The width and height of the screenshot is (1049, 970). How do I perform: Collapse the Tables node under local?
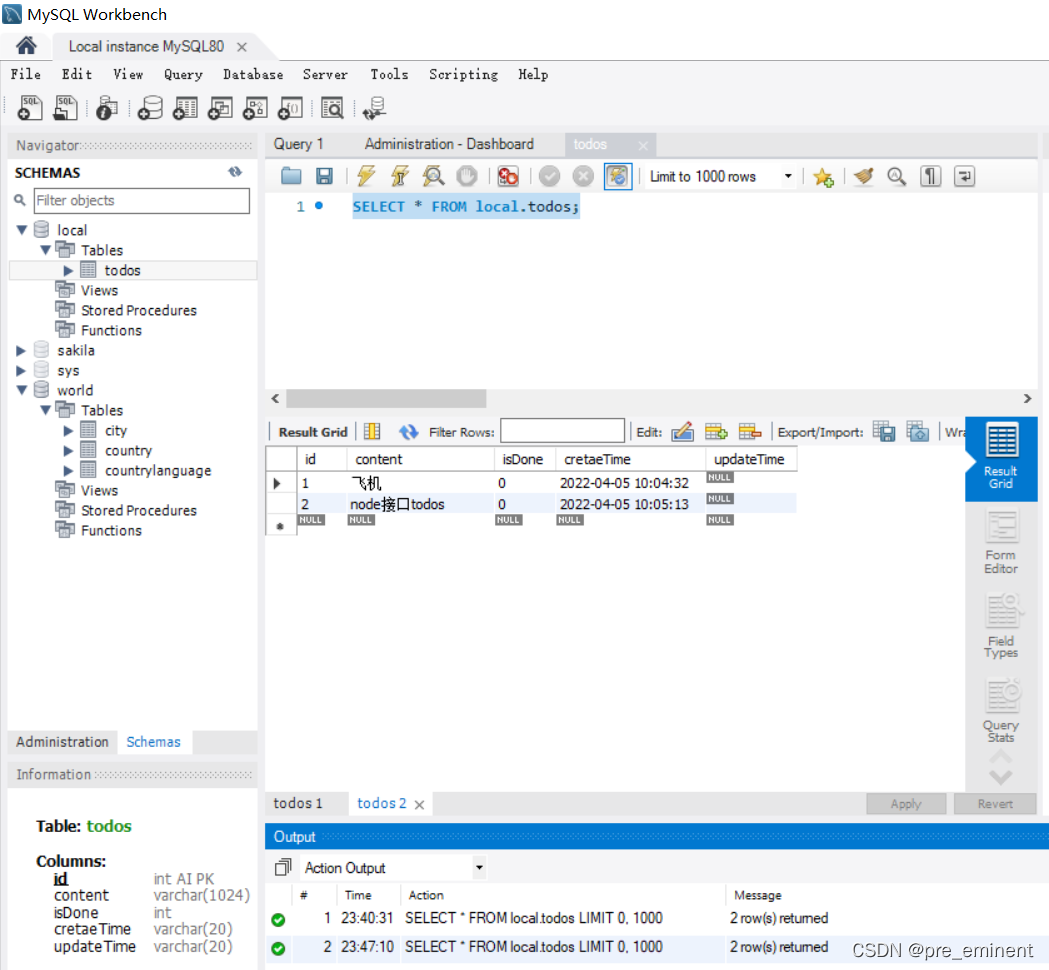[45, 250]
